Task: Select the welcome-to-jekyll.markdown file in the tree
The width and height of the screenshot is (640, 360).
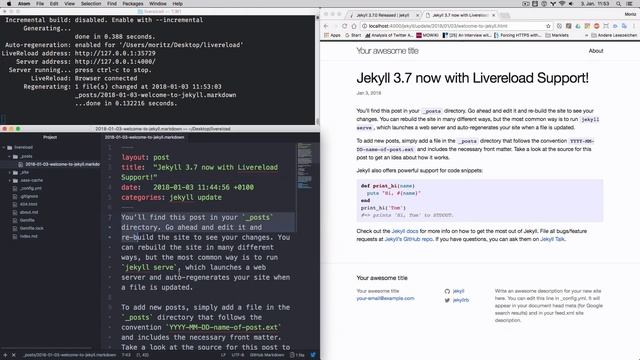Action: [62, 164]
